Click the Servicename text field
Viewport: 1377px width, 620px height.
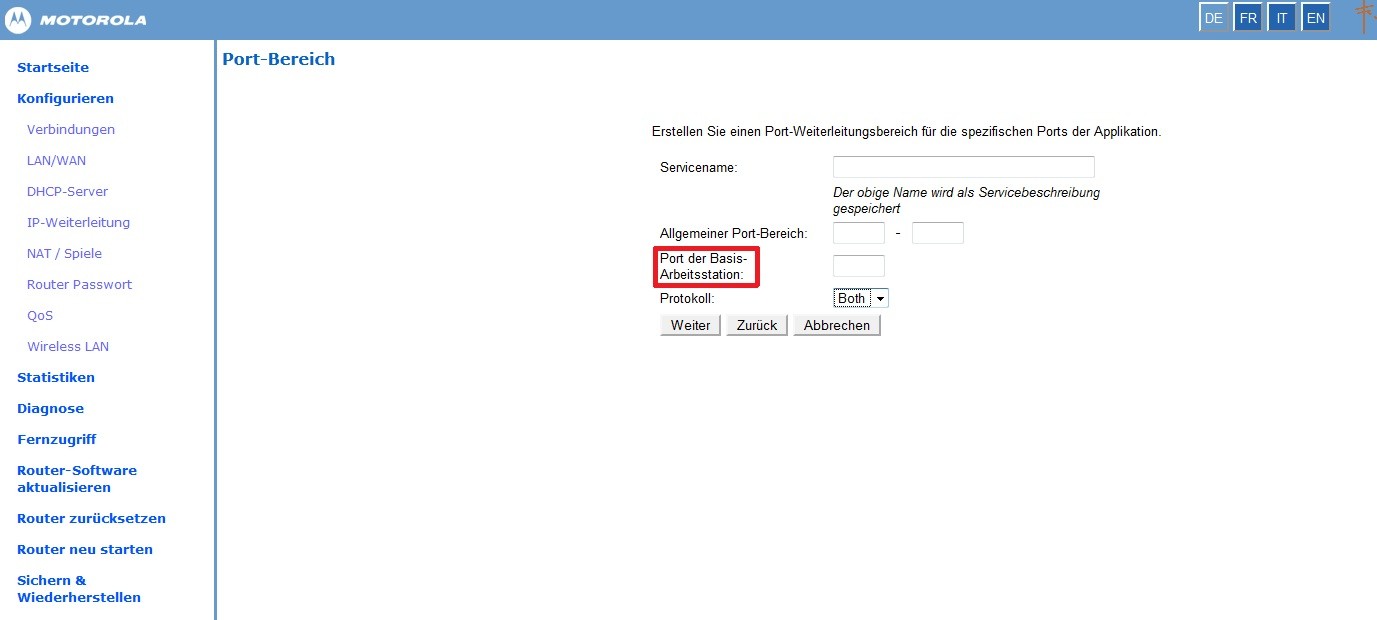point(963,167)
